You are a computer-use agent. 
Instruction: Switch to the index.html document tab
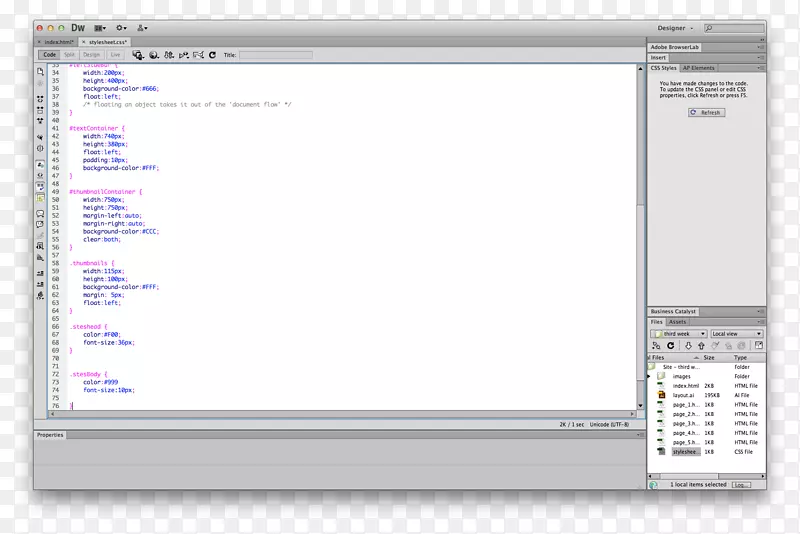coord(59,42)
